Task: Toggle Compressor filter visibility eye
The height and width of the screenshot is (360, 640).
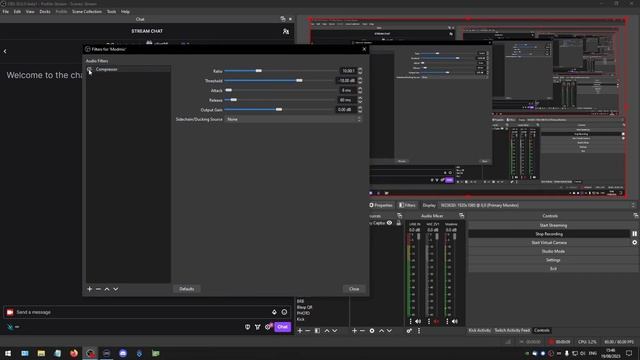Action: coord(89,69)
